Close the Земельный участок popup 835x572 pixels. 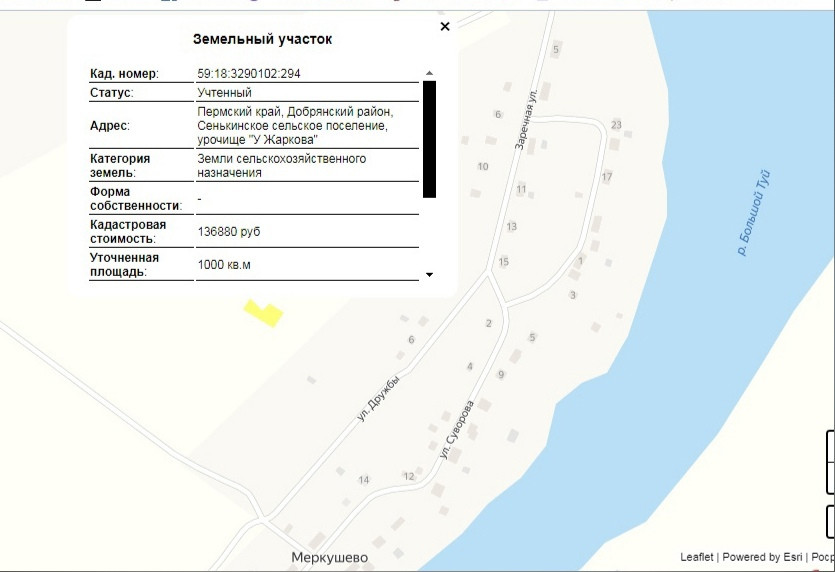pos(445,26)
